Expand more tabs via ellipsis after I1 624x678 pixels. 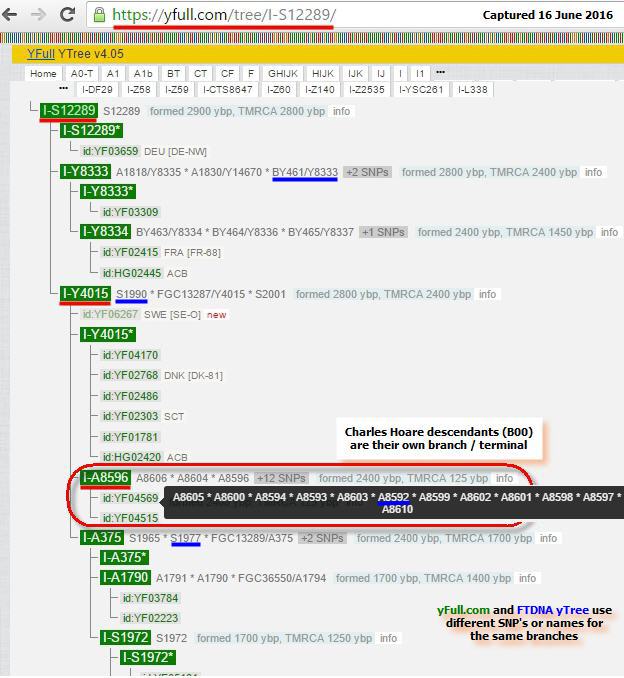440,73
